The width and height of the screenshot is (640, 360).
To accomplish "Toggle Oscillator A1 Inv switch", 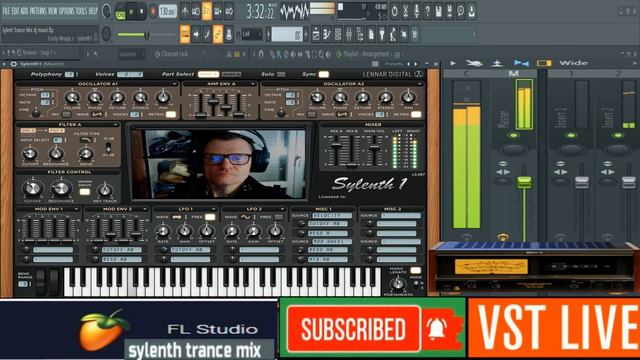I will (x=67, y=115).
